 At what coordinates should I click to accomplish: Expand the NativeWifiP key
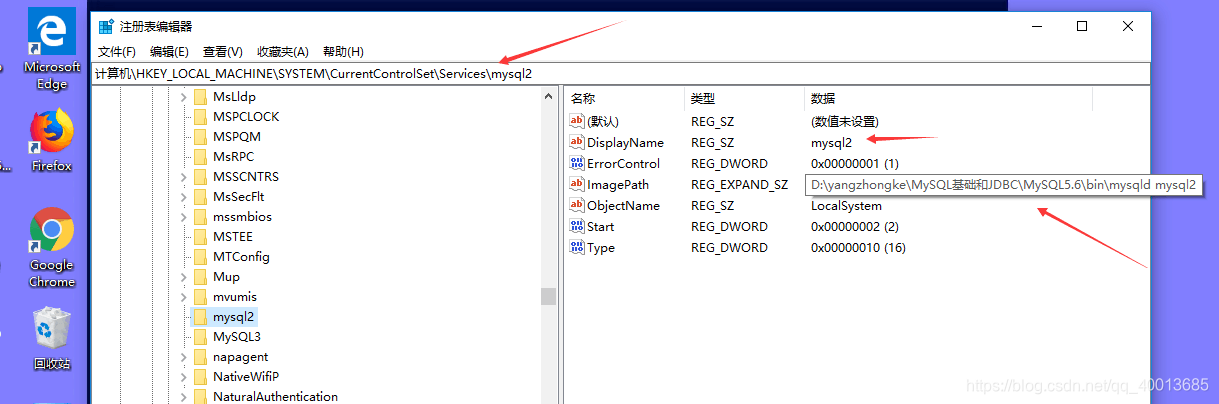click(x=183, y=377)
